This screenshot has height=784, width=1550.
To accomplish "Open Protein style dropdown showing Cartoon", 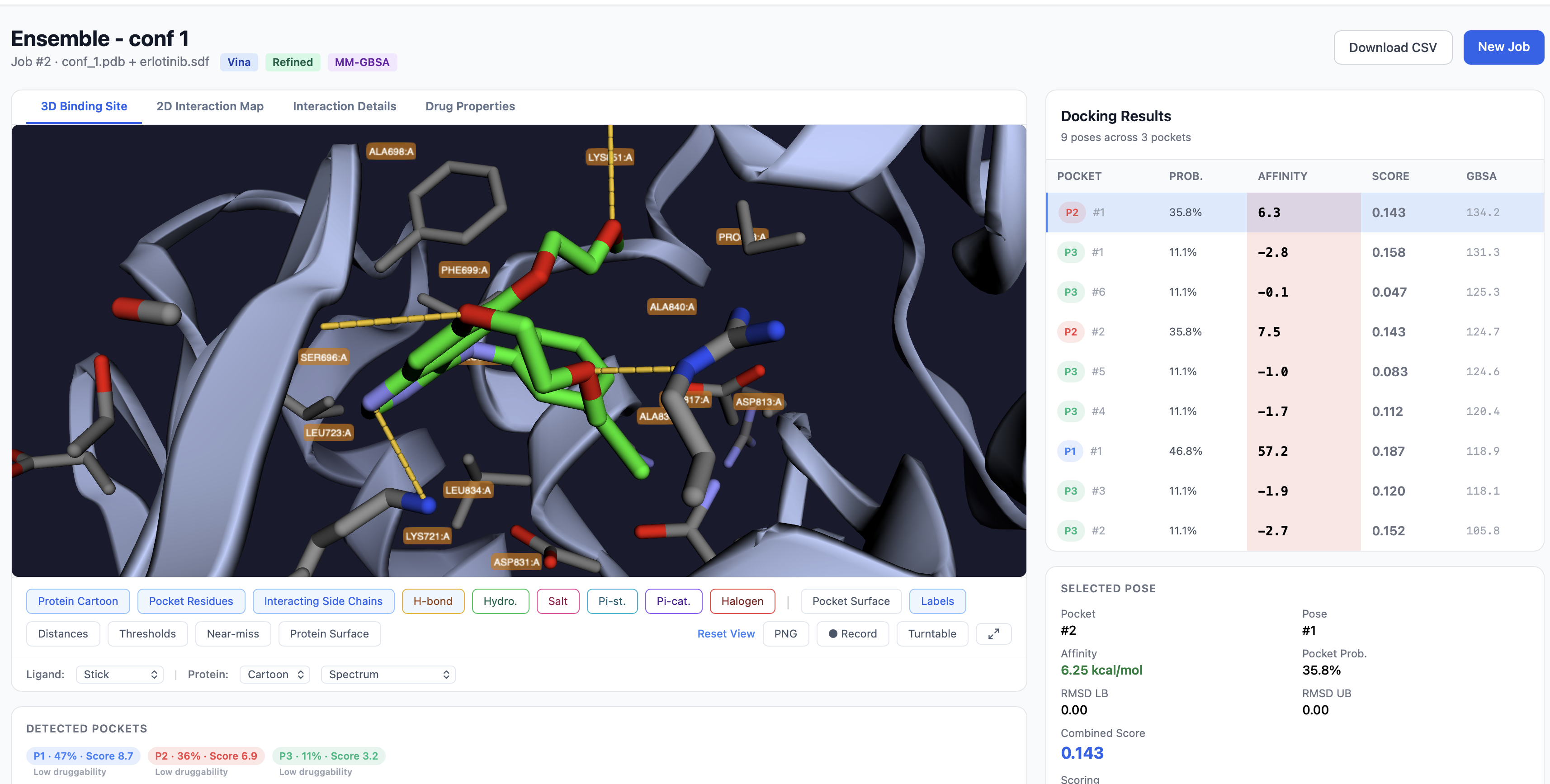I will pyautogui.click(x=275, y=675).
